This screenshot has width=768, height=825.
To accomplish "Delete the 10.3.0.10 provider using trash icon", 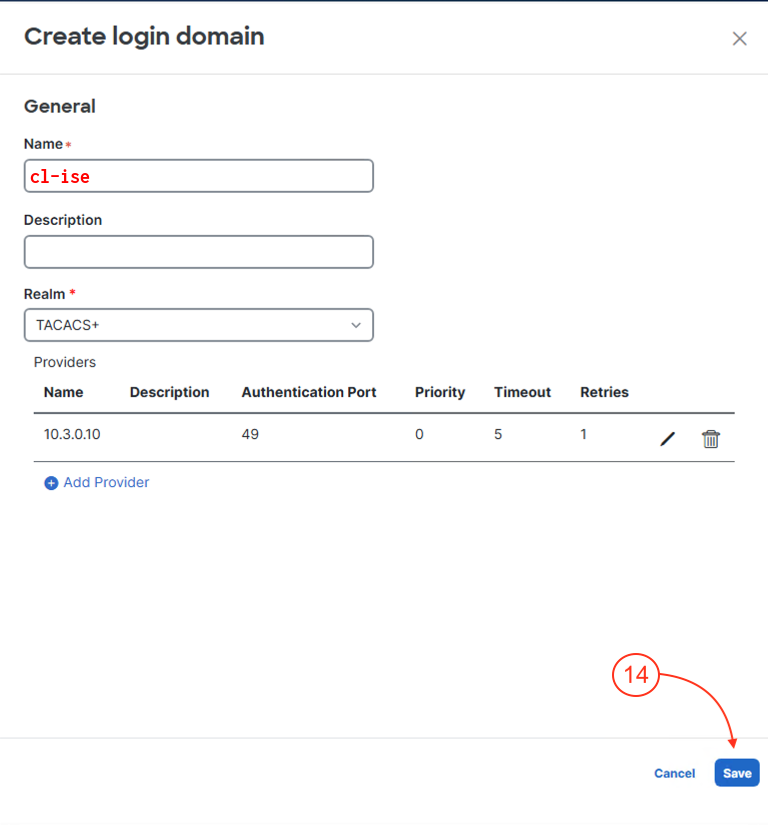I will (x=711, y=439).
